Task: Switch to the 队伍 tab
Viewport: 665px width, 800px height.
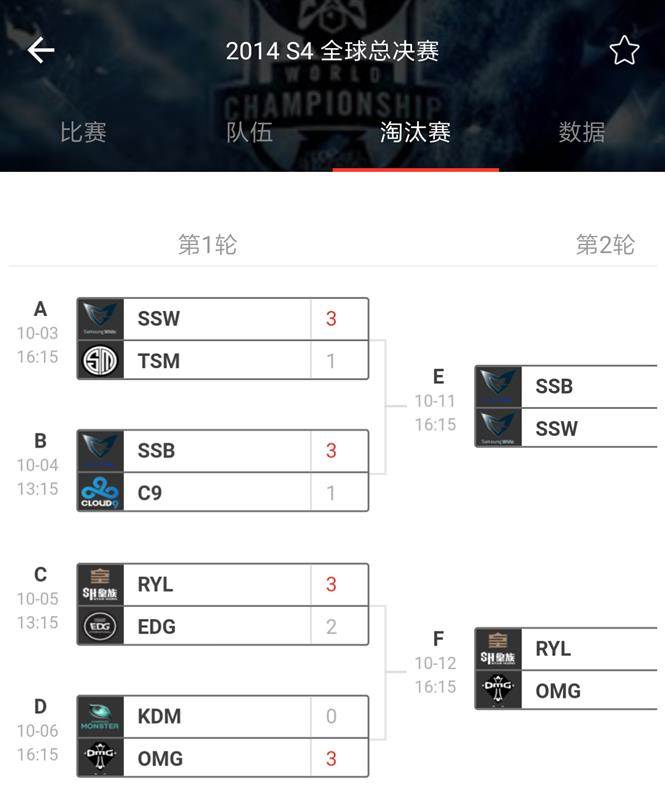Action: [x=249, y=132]
